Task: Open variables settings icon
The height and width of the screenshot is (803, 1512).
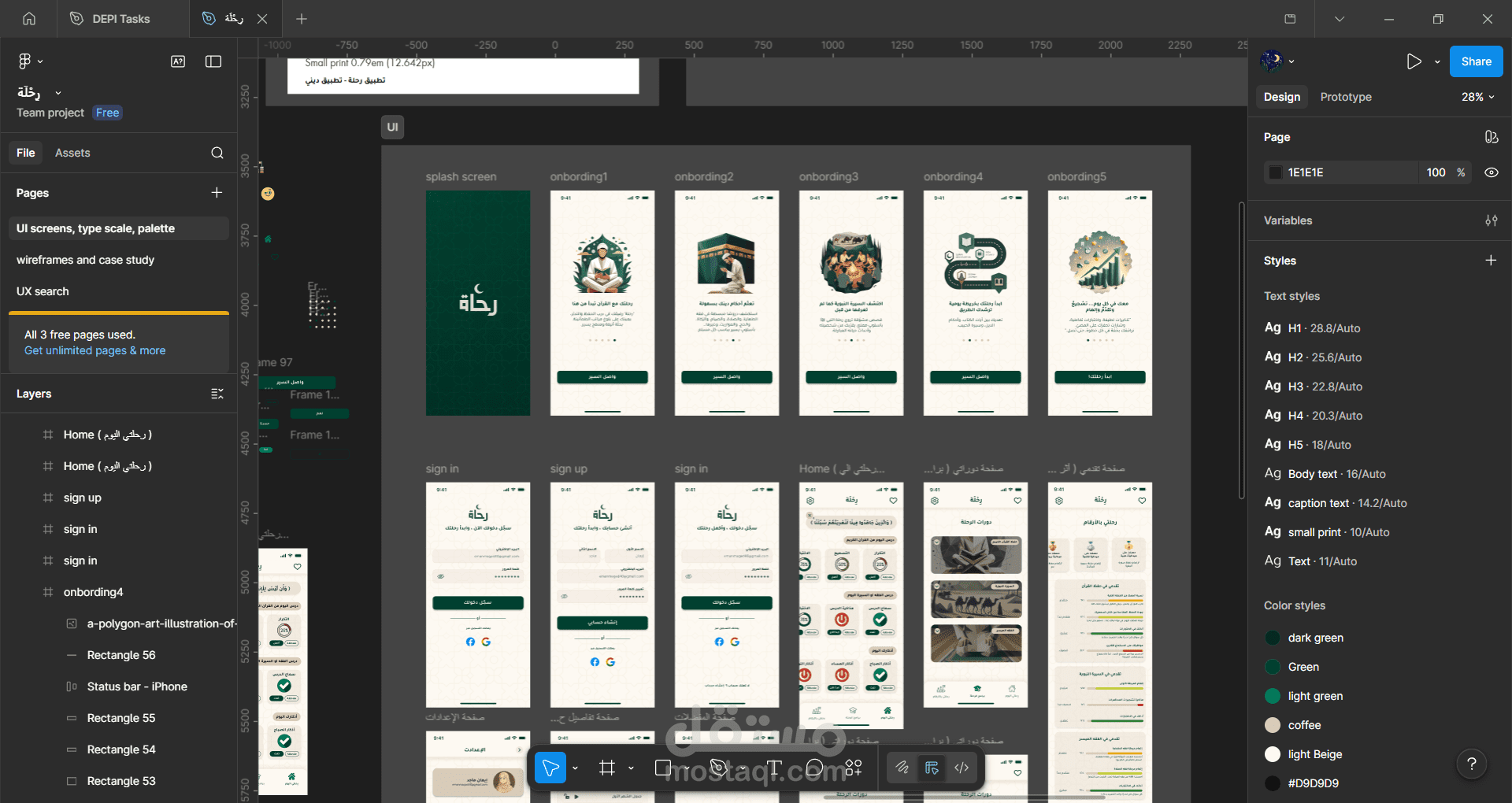Action: 1492,220
